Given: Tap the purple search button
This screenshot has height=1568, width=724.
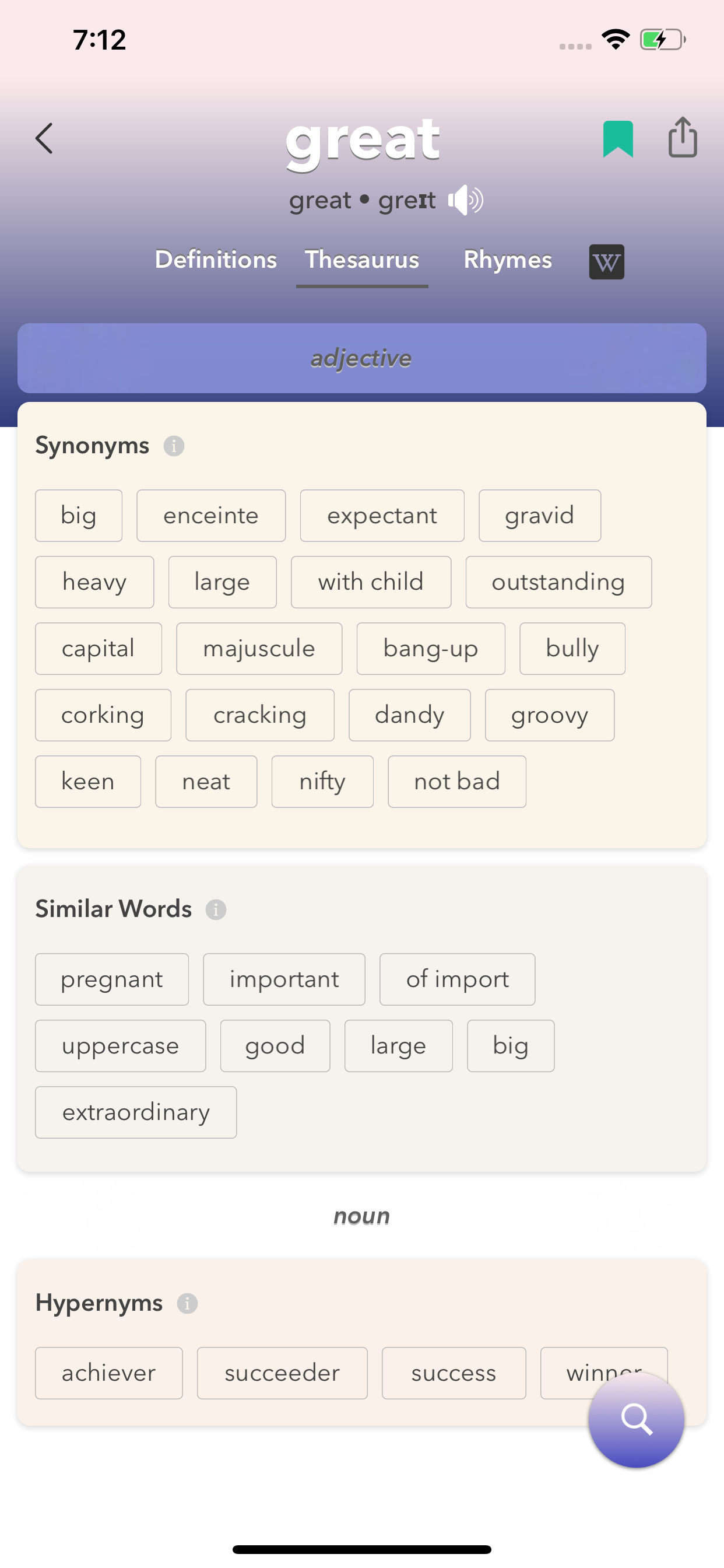Looking at the screenshot, I should (x=636, y=1419).
